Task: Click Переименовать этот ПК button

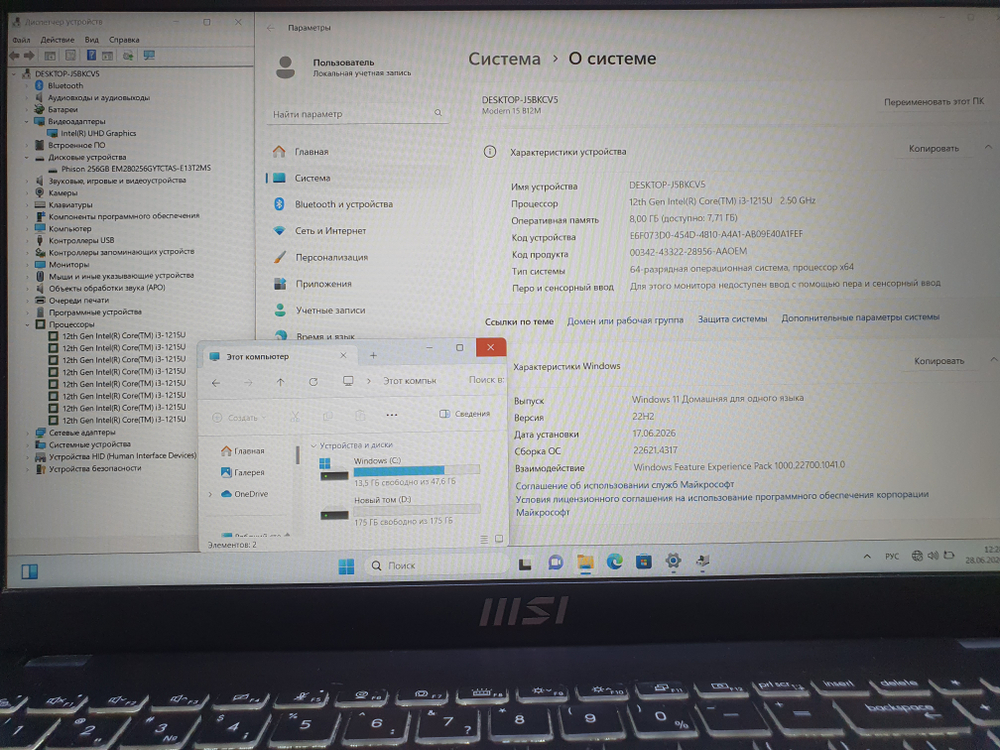Action: point(934,101)
